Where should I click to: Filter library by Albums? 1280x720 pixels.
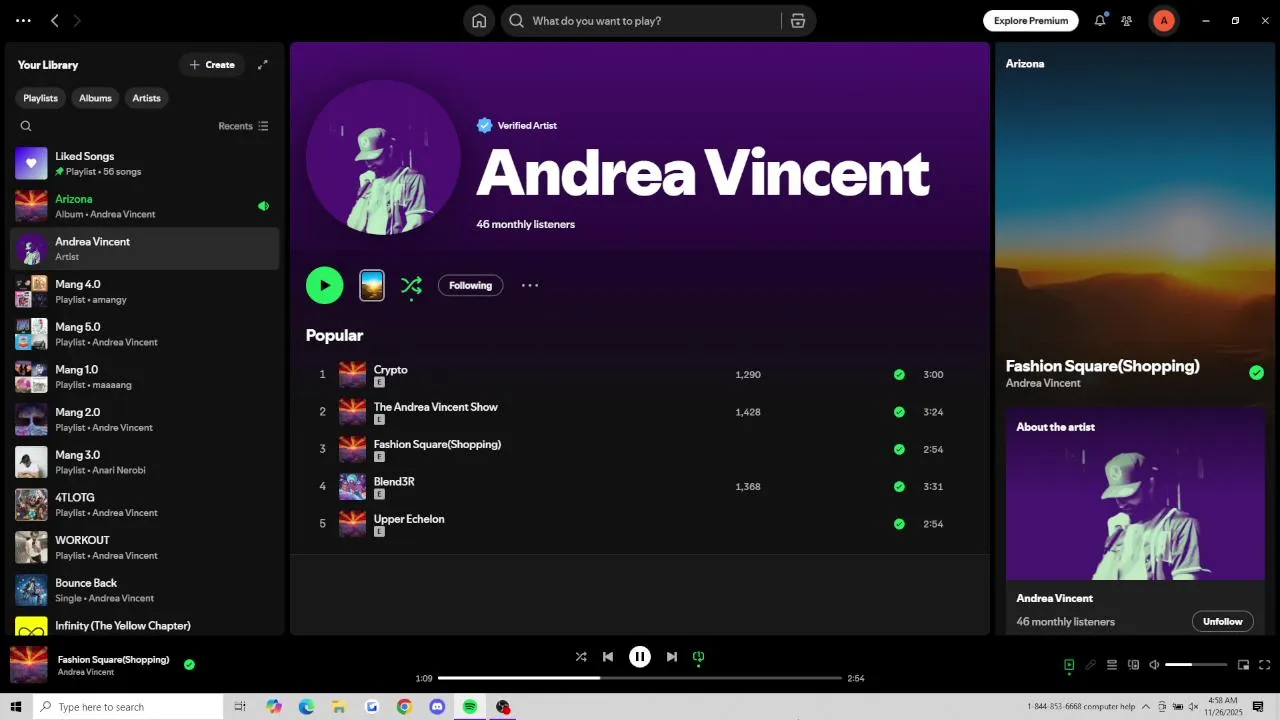(95, 98)
